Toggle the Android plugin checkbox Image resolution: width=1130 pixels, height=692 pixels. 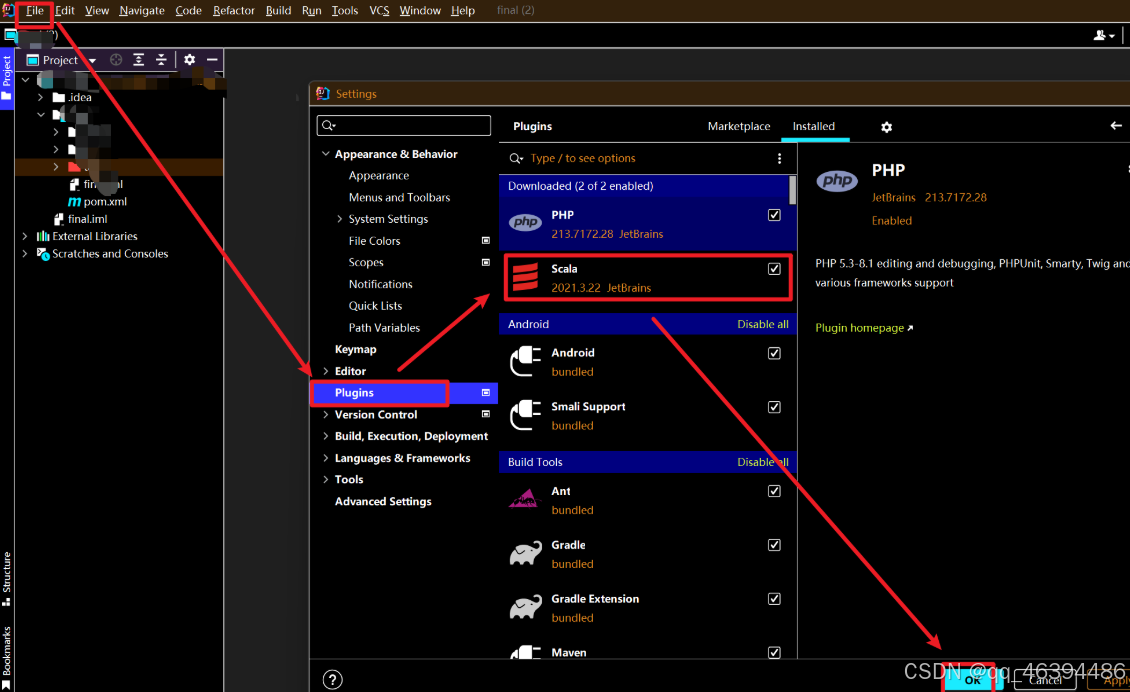pos(774,353)
